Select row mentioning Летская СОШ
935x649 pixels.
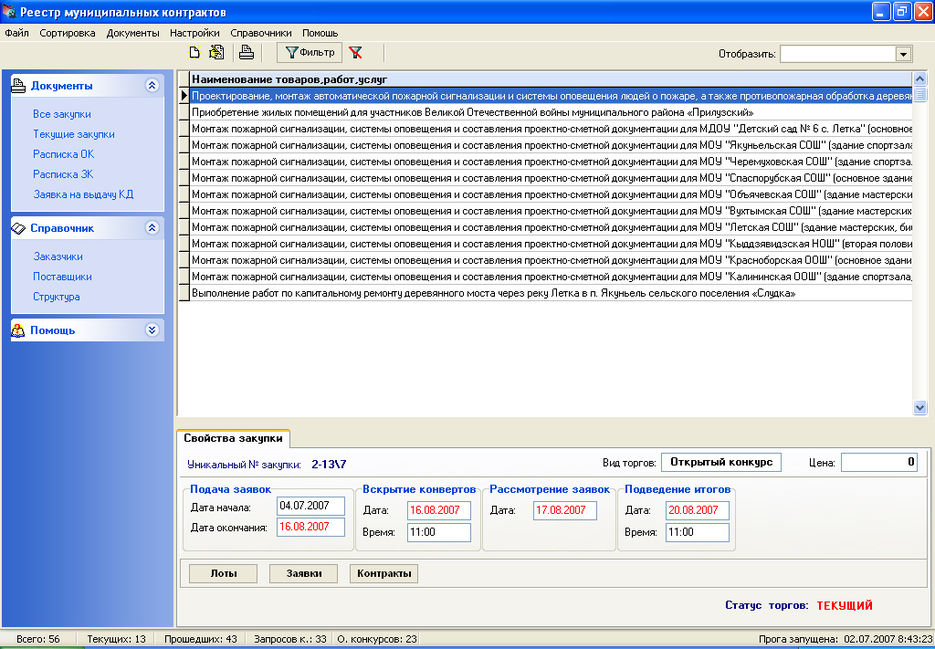point(551,227)
